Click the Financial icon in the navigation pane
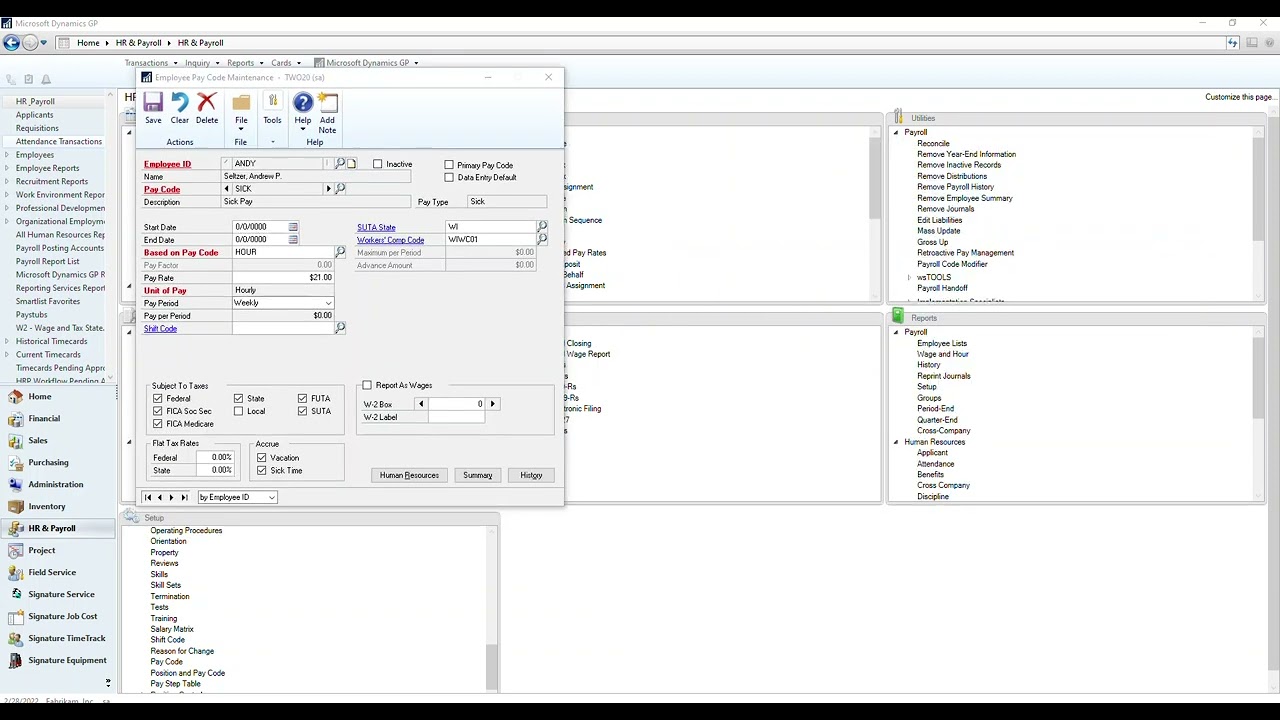 [x=15, y=418]
